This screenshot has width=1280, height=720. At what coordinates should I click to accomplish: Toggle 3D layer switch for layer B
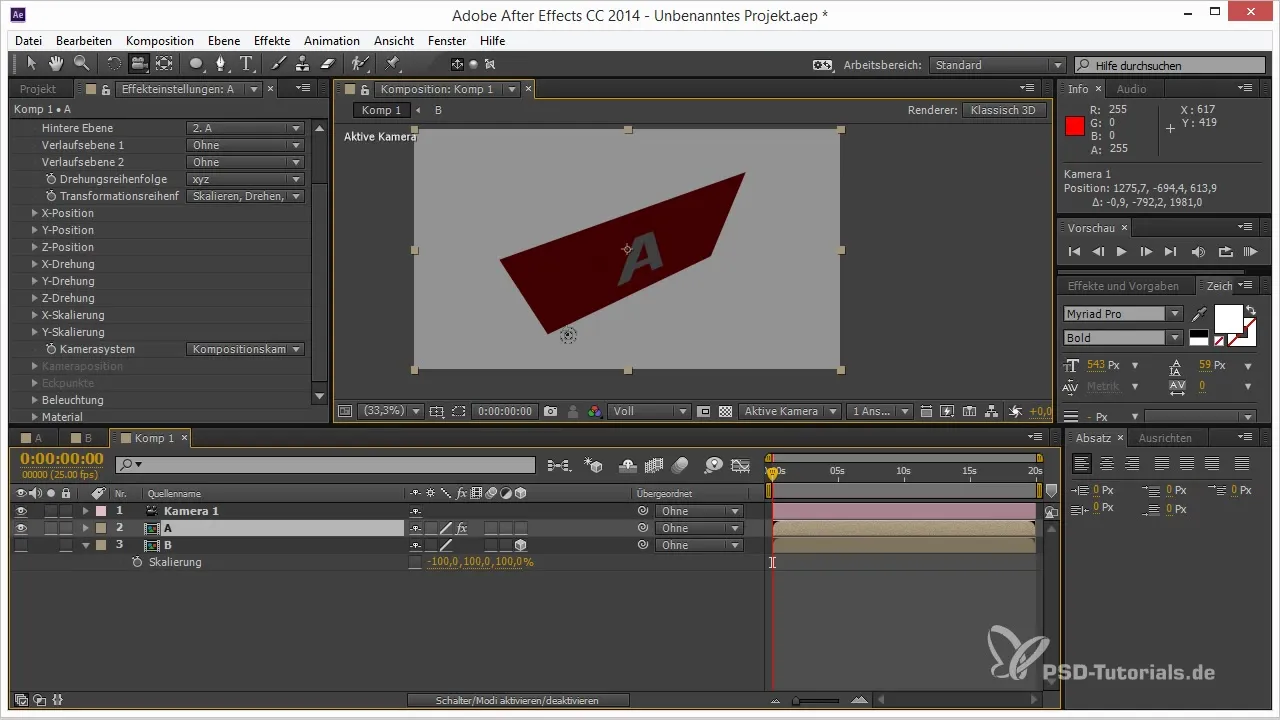(520, 545)
